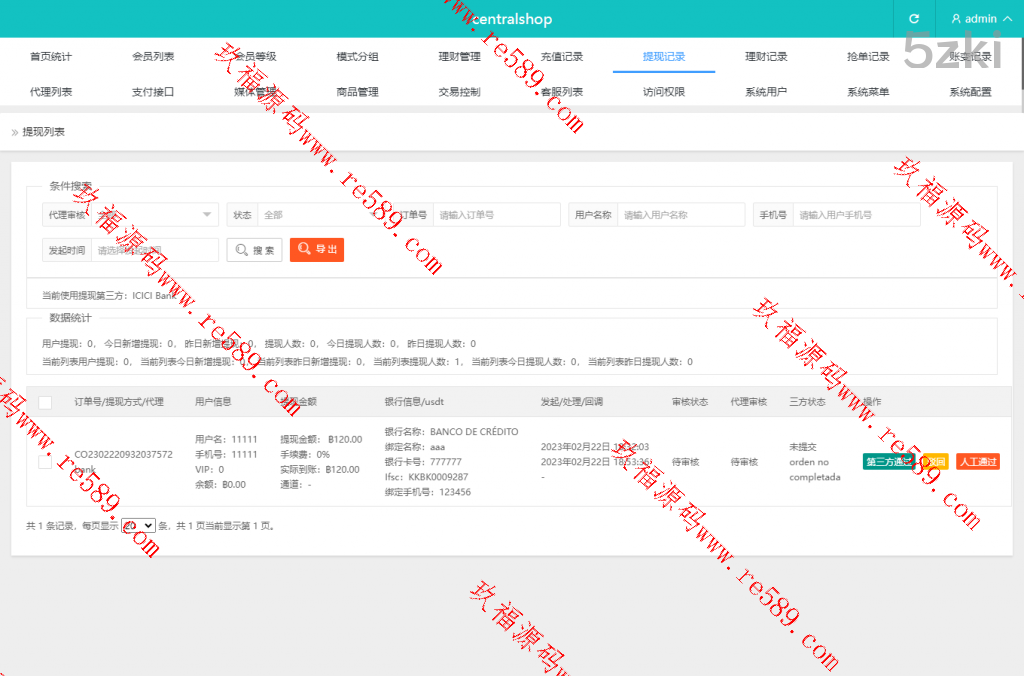Open the 充值记录 menu item
This screenshot has height=676, width=1024.
pyautogui.click(x=561, y=57)
